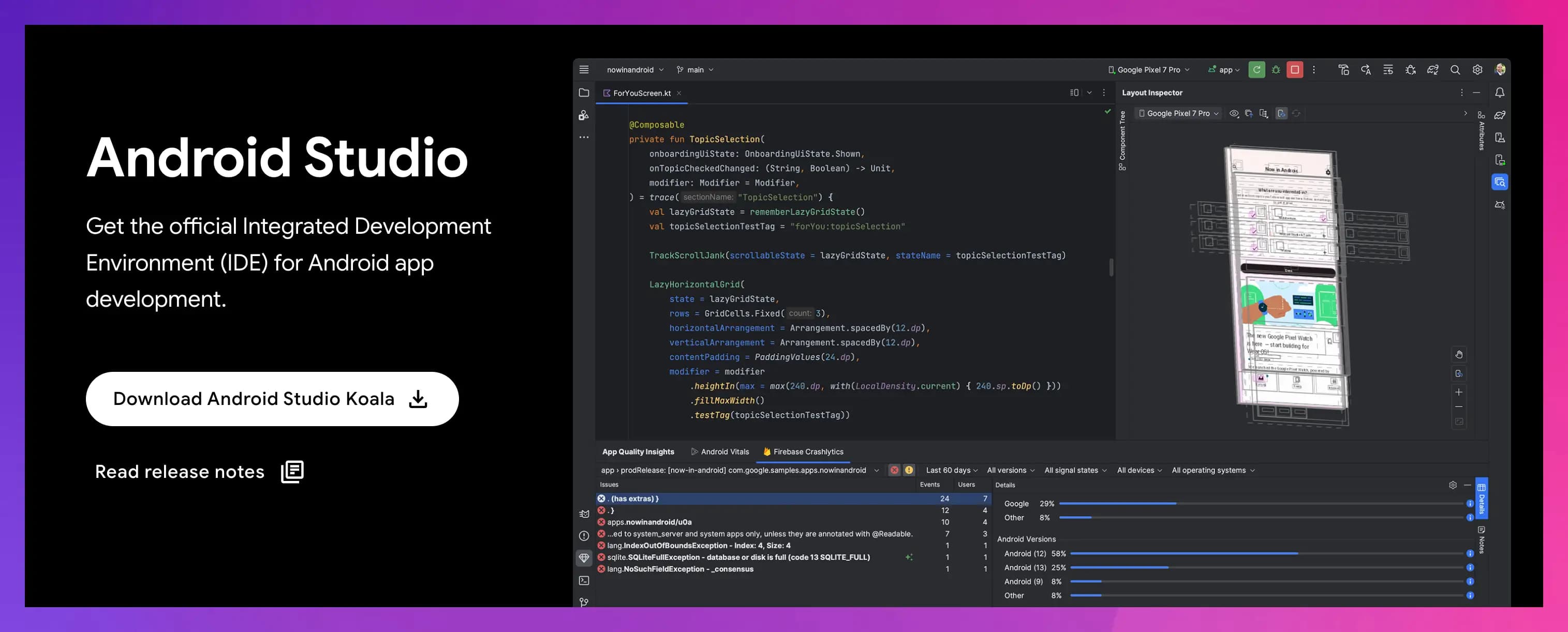Image resolution: width=1568 pixels, height=632 pixels.
Task: Toggle the View Options eye icon
Action: [x=1233, y=113]
